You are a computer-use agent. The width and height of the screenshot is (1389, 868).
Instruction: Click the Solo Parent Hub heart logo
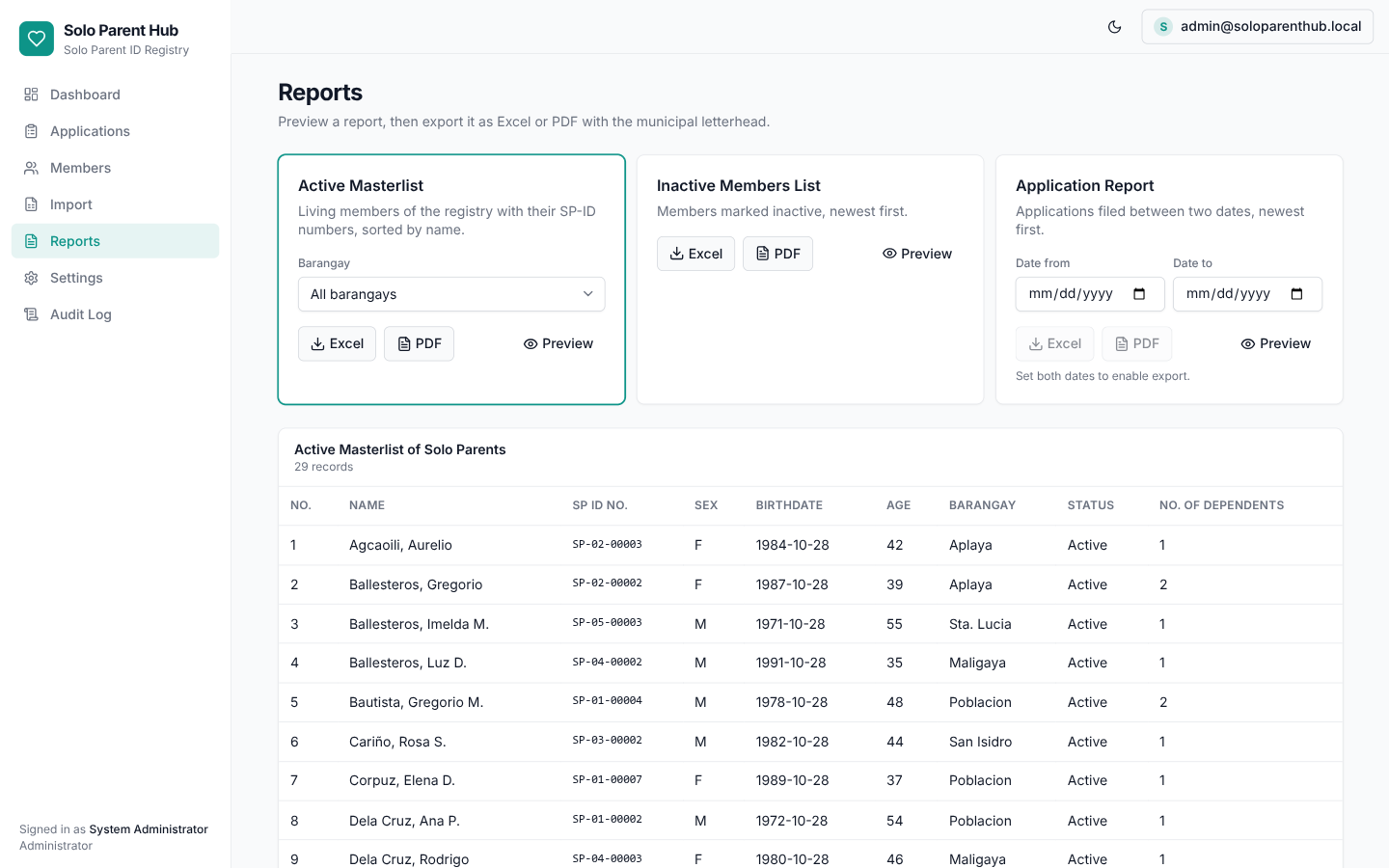(x=37, y=39)
